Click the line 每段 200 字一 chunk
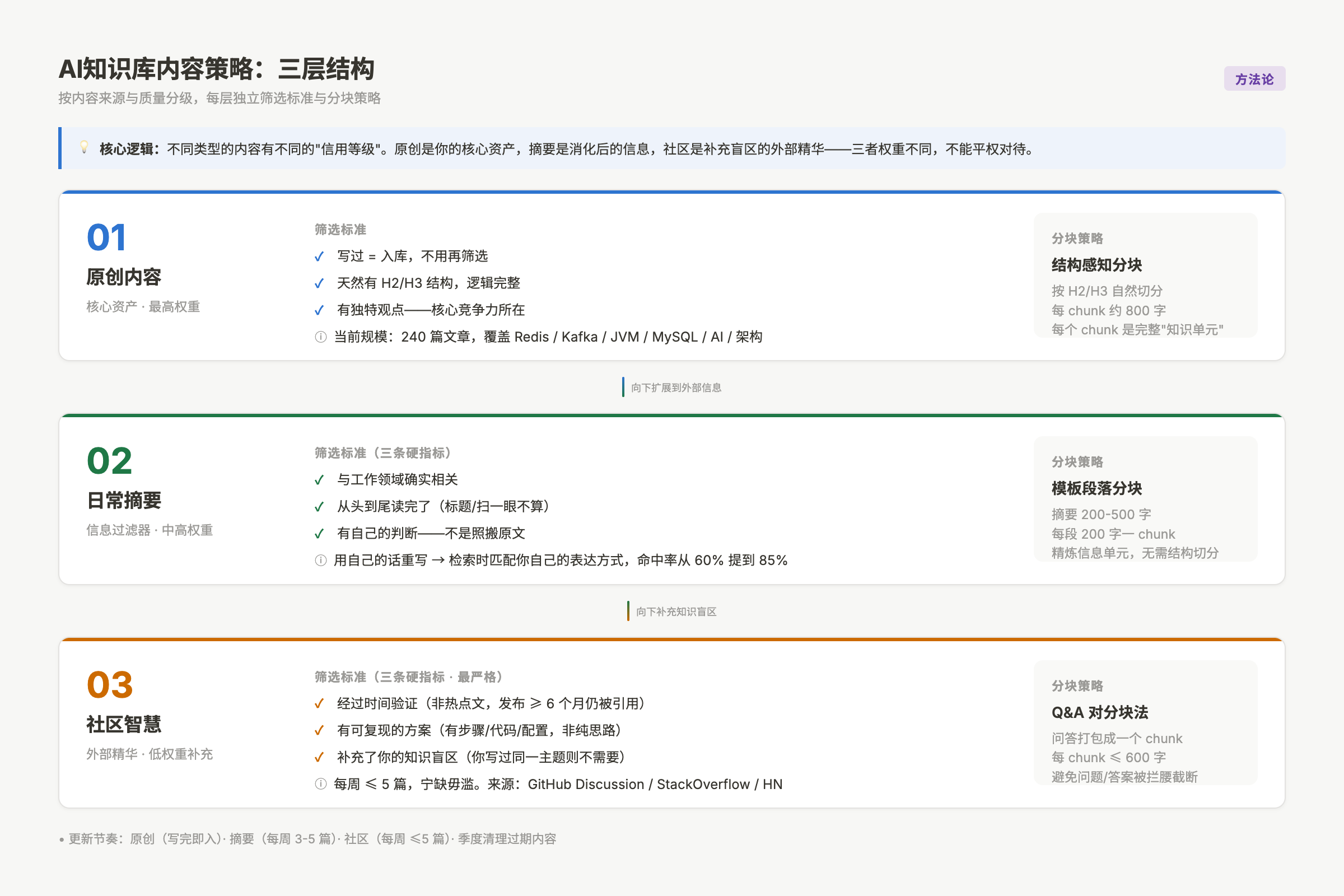1344x896 pixels. 1113,534
